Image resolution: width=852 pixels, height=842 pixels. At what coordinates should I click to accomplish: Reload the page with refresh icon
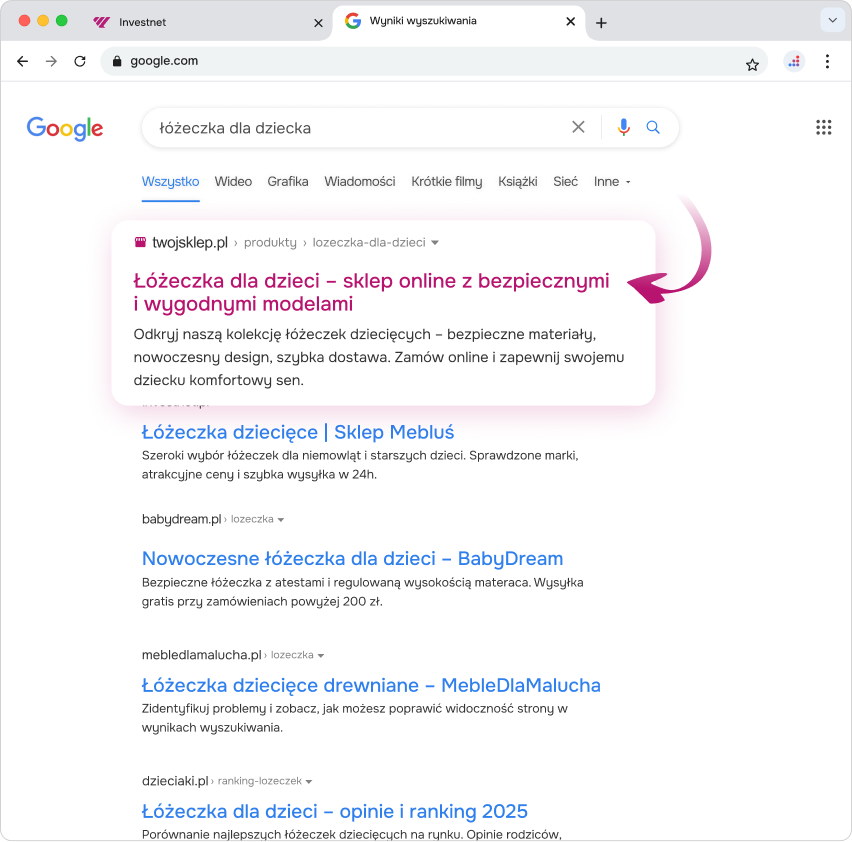click(x=80, y=61)
